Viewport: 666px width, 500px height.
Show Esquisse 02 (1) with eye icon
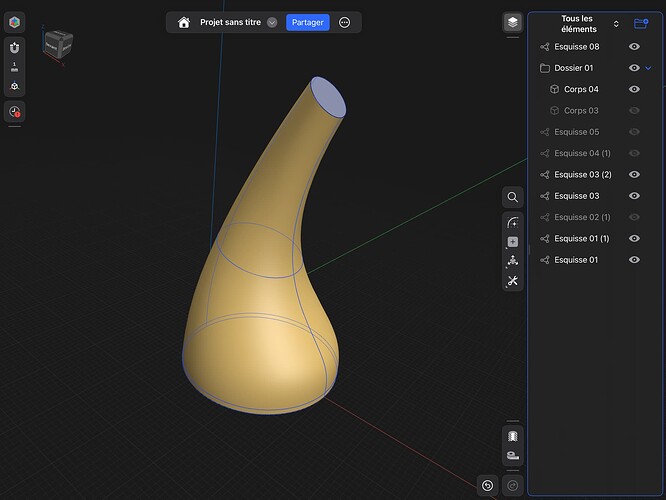point(634,217)
